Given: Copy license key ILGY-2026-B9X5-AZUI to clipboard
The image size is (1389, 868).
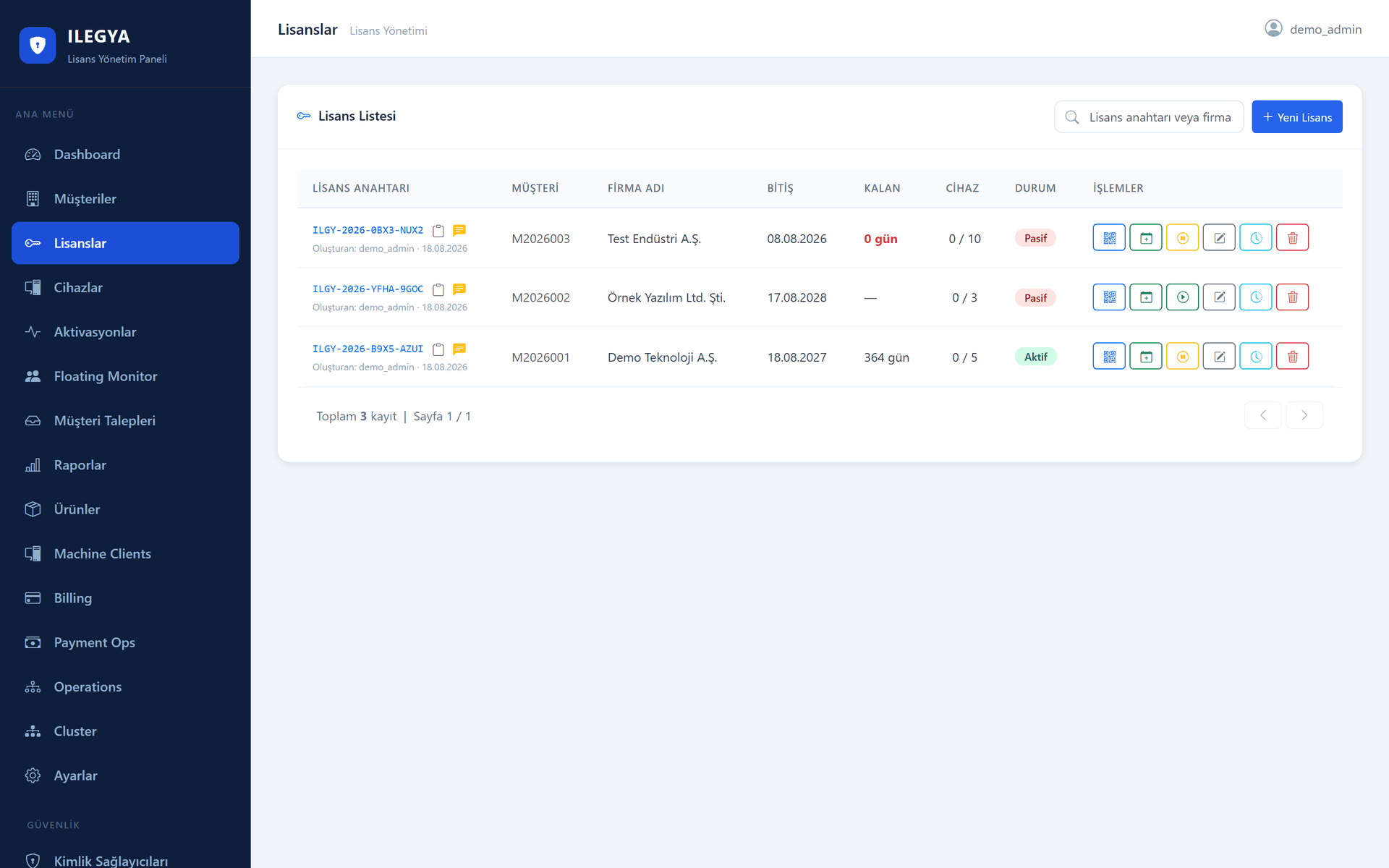Looking at the screenshot, I should point(438,349).
